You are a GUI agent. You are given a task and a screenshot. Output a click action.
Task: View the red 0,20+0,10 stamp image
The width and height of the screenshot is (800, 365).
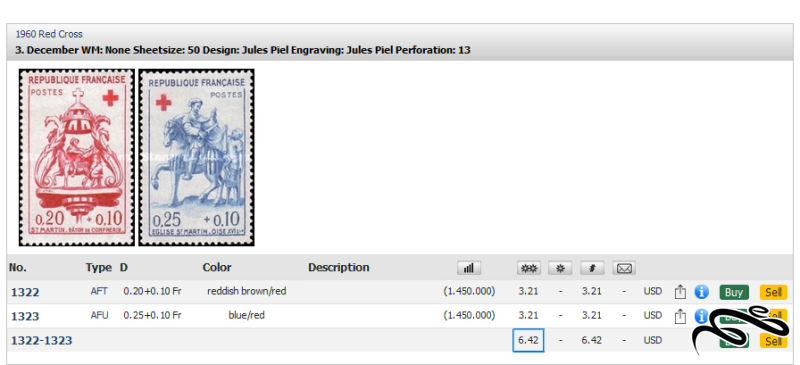(77, 158)
